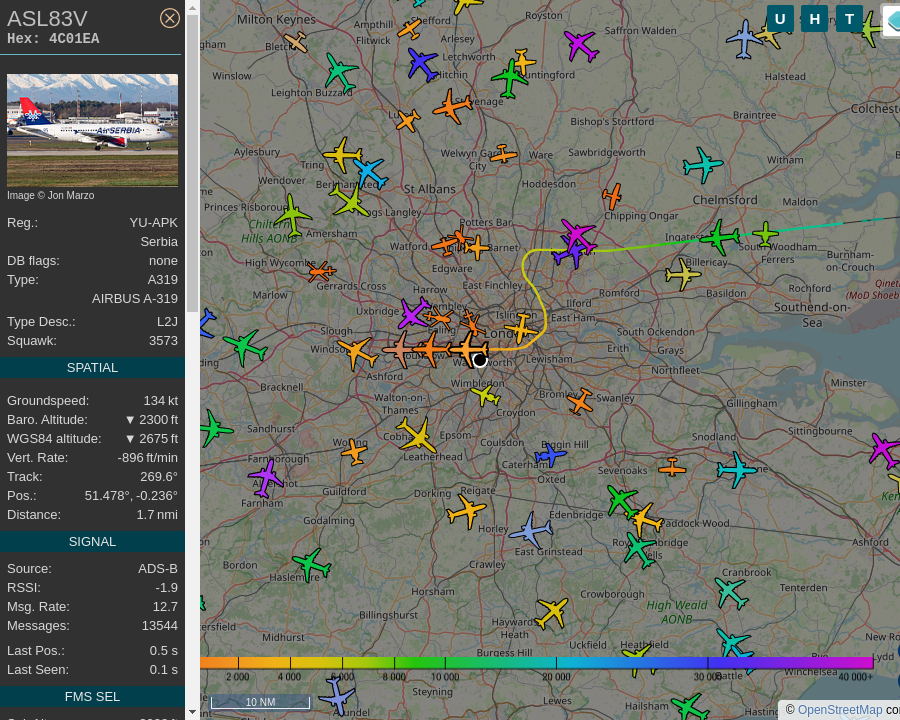900x720 pixels.
Task: Select small orange aircraft near Sevenoaks
Action: click(x=672, y=468)
